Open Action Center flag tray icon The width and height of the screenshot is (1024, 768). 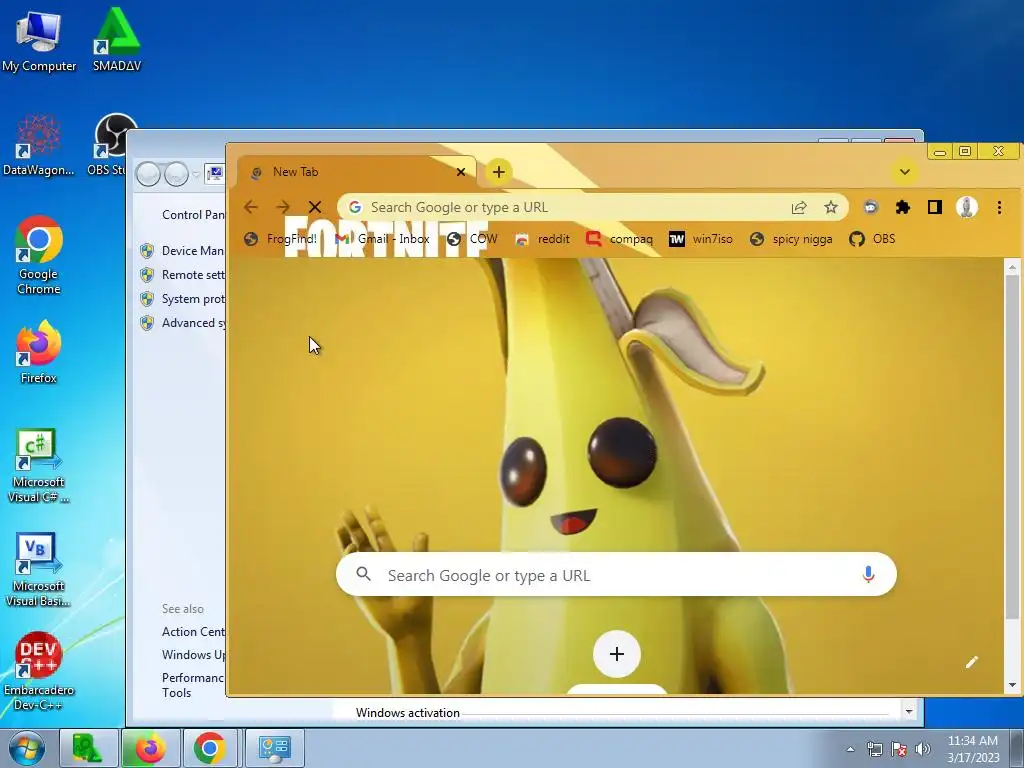pyautogui.click(x=899, y=749)
